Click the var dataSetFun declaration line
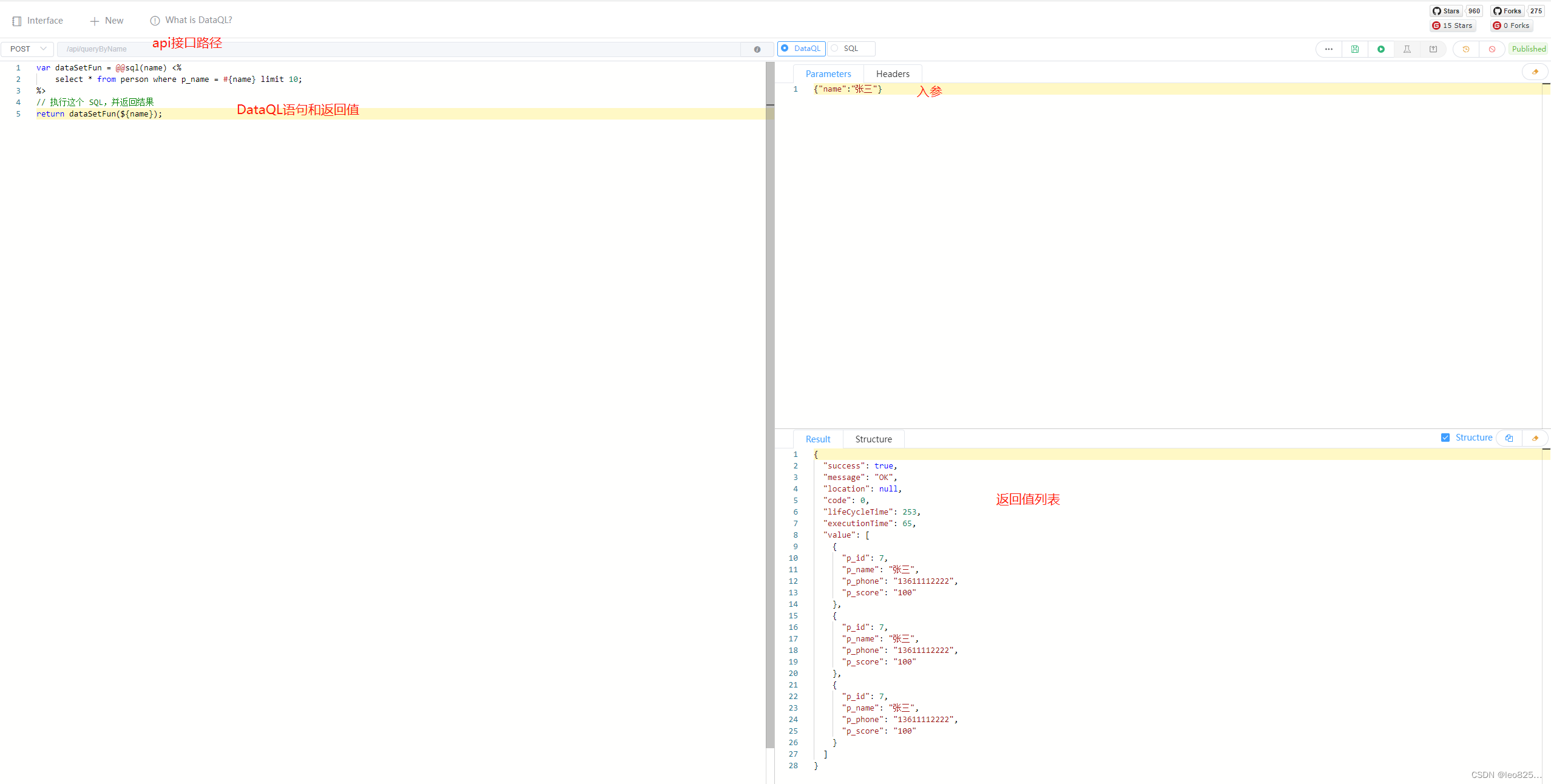Viewport: 1551px width, 784px height. pyautogui.click(x=109, y=68)
